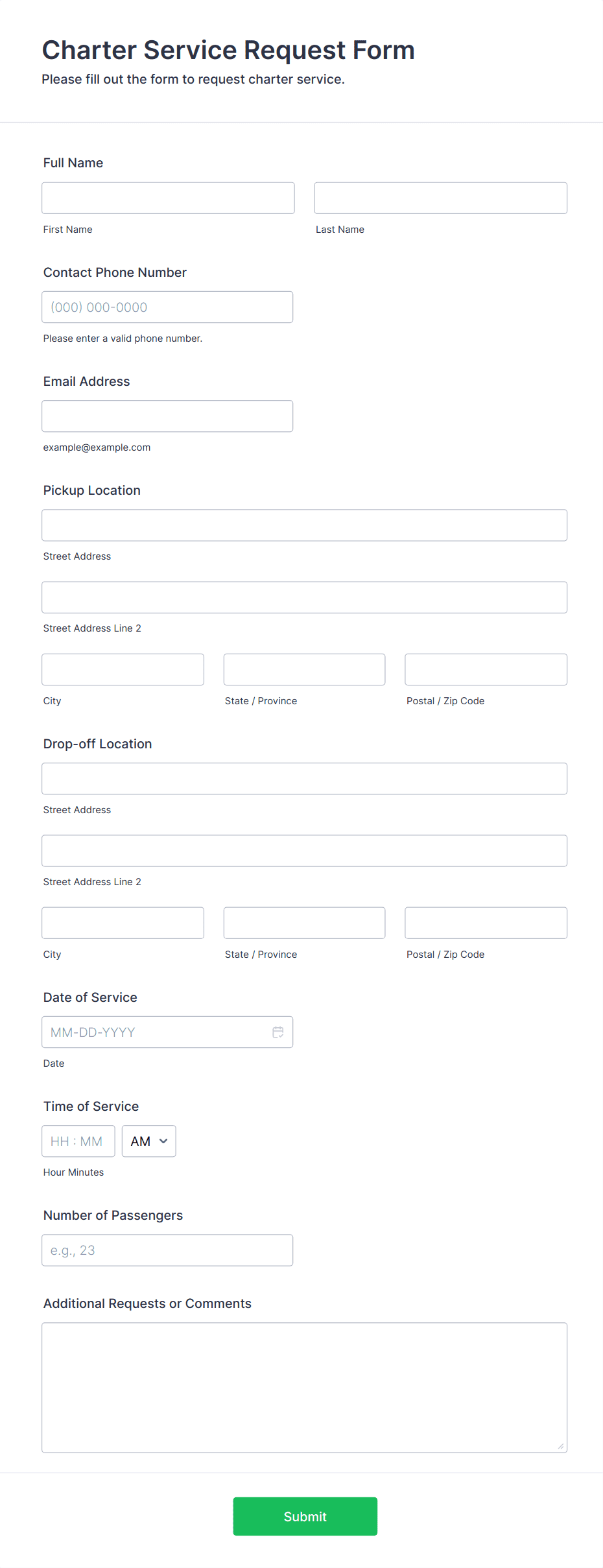Viewport: 603px width, 1568px height.
Task: Click the Number of Passengers field
Action: tap(167, 1250)
